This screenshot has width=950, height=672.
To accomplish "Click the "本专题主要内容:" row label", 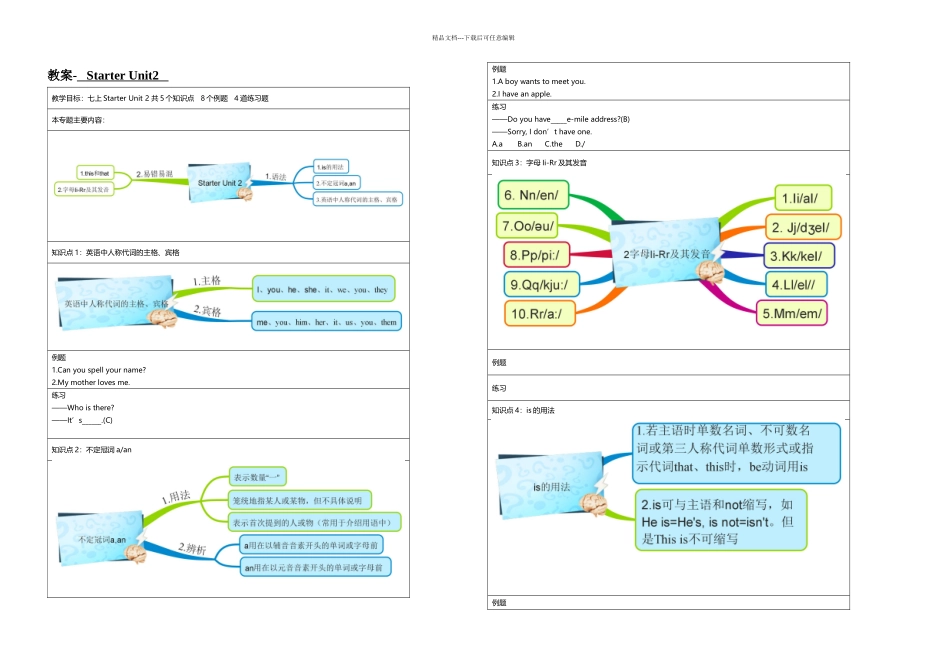I will (x=78, y=120).
